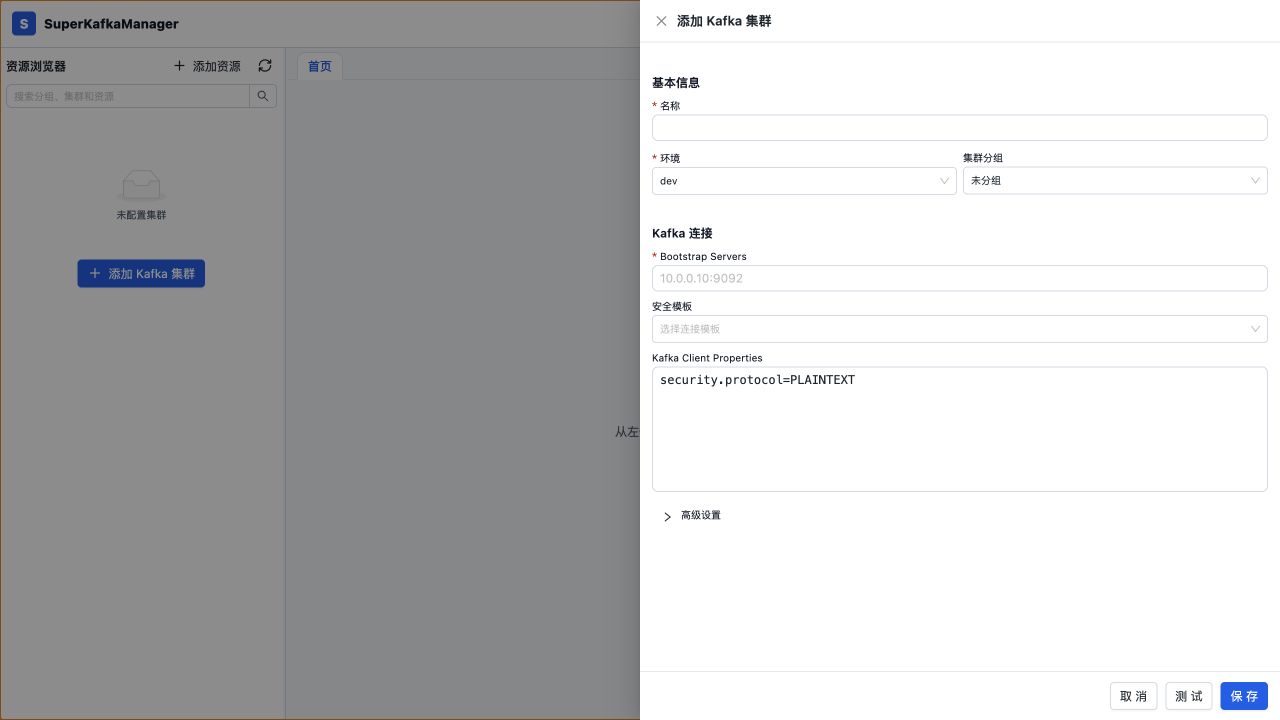Click the 资源浏览器 panel title
The height and width of the screenshot is (720, 1280).
(x=36, y=66)
